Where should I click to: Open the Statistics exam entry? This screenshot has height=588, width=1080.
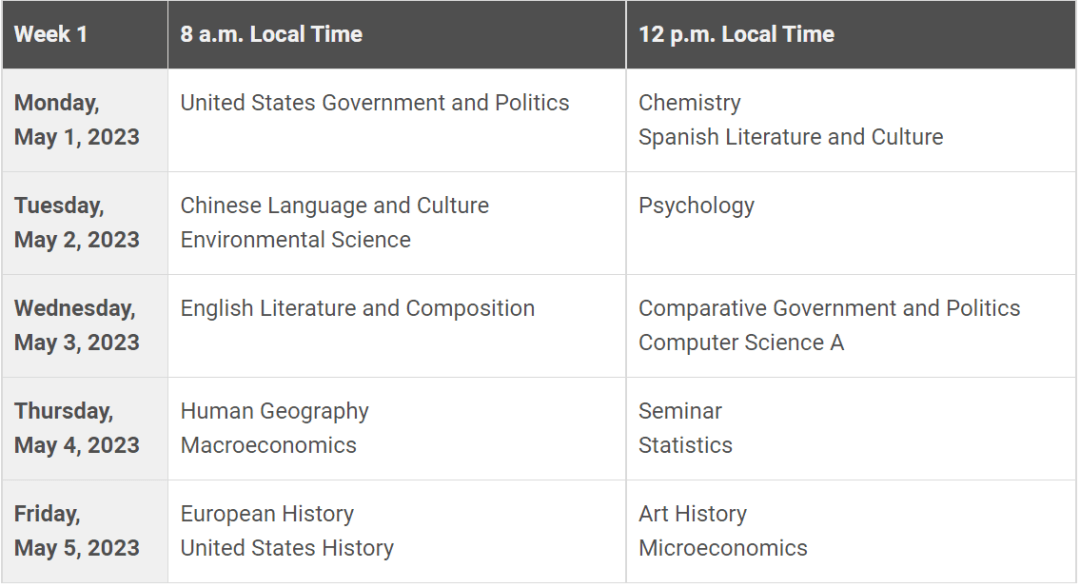686,446
